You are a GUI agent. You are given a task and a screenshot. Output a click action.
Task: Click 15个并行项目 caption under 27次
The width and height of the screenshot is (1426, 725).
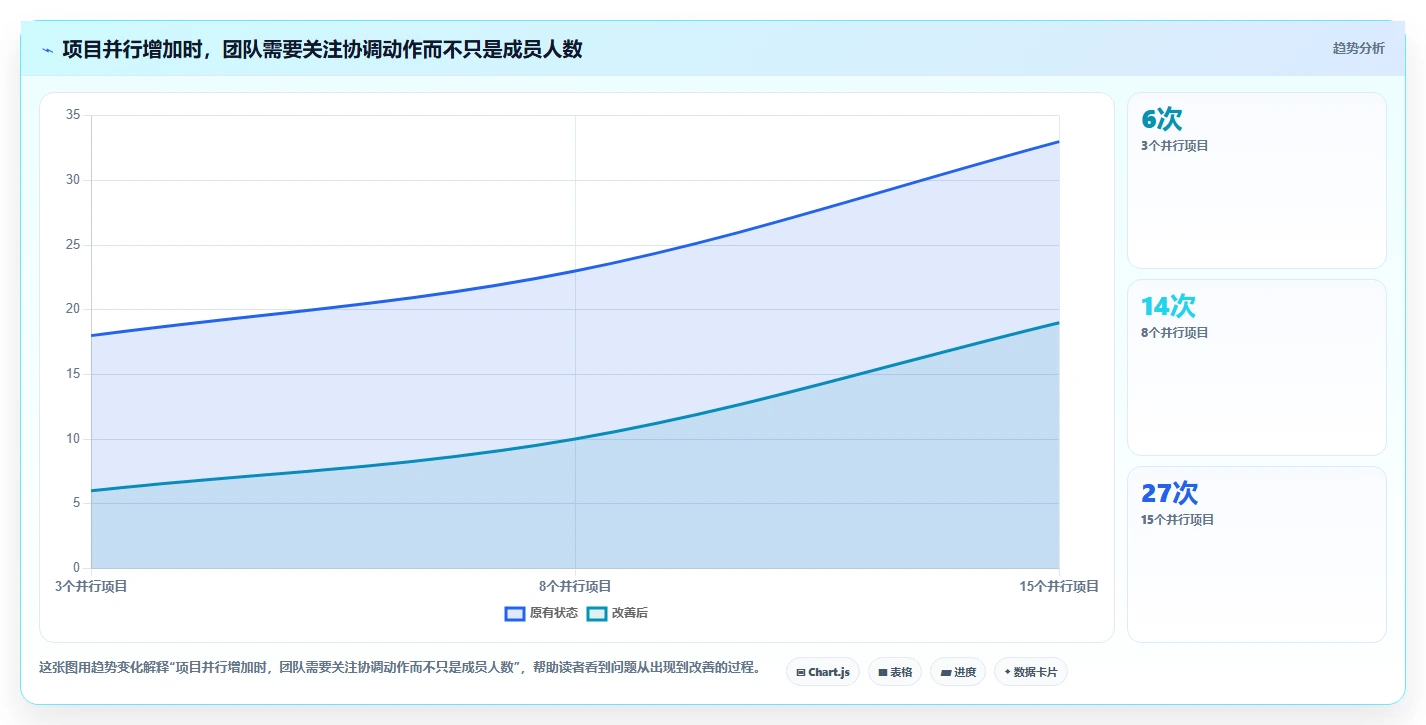(x=1178, y=520)
